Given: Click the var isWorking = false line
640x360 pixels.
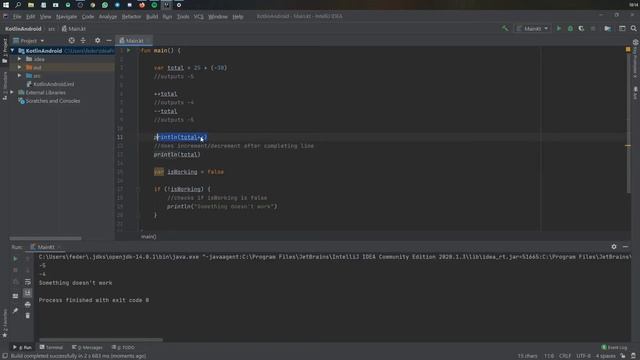Looking at the screenshot, I should click(x=189, y=172).
